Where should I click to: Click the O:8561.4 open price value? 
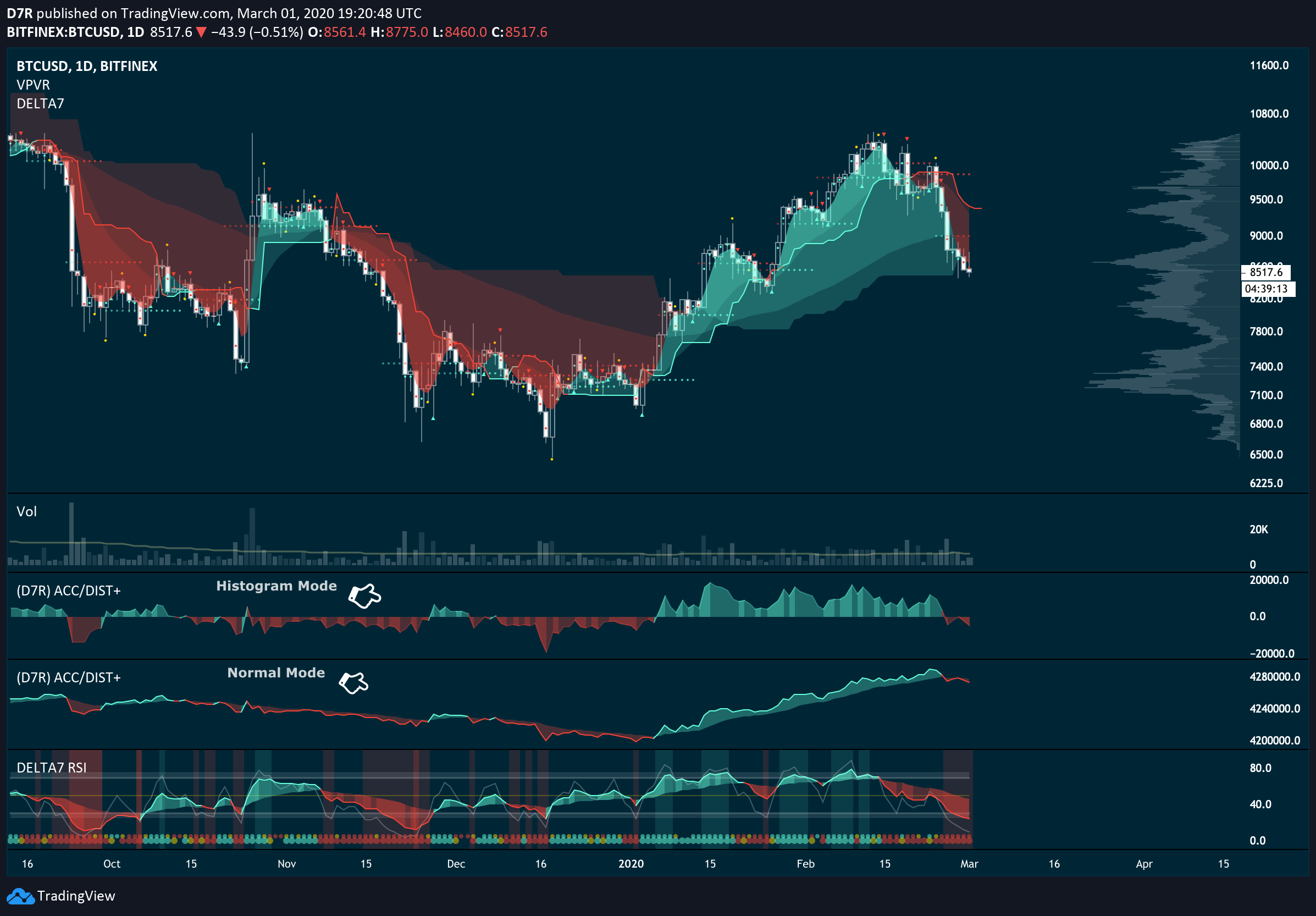[x=337, y=32]
